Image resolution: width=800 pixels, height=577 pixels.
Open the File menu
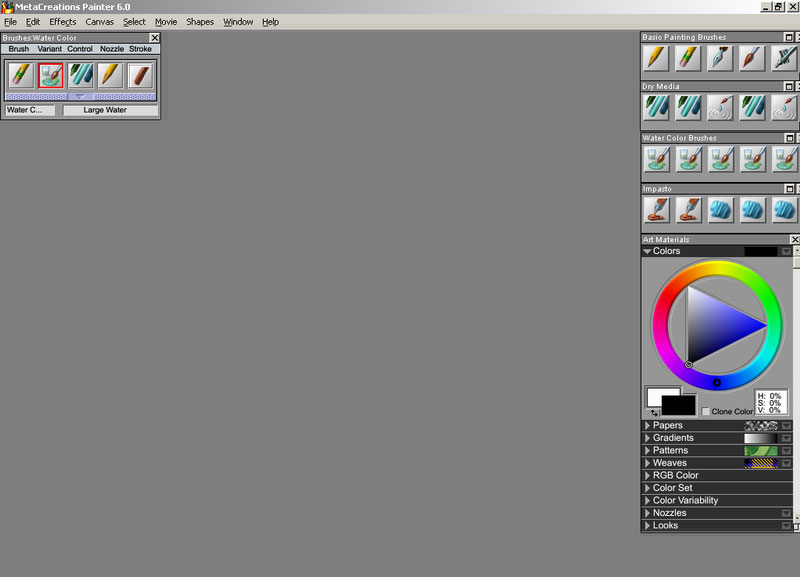coord(10,22)
